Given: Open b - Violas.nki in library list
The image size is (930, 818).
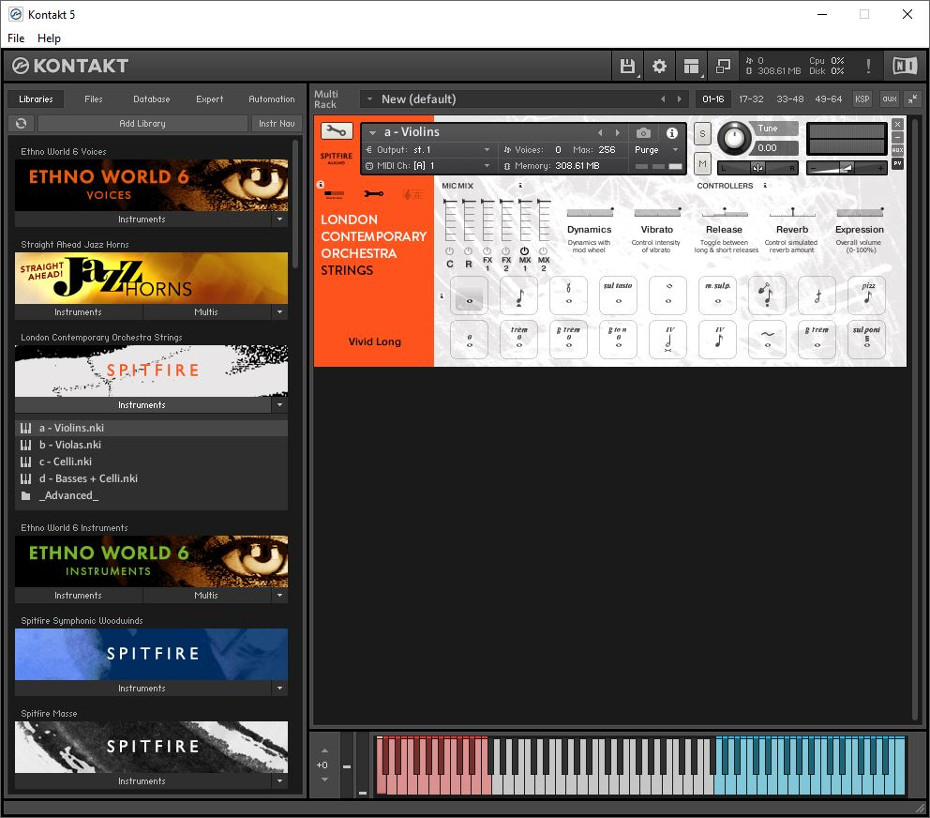Looking at the screenshot, I should pyautogui.click(x=151, y=444).
